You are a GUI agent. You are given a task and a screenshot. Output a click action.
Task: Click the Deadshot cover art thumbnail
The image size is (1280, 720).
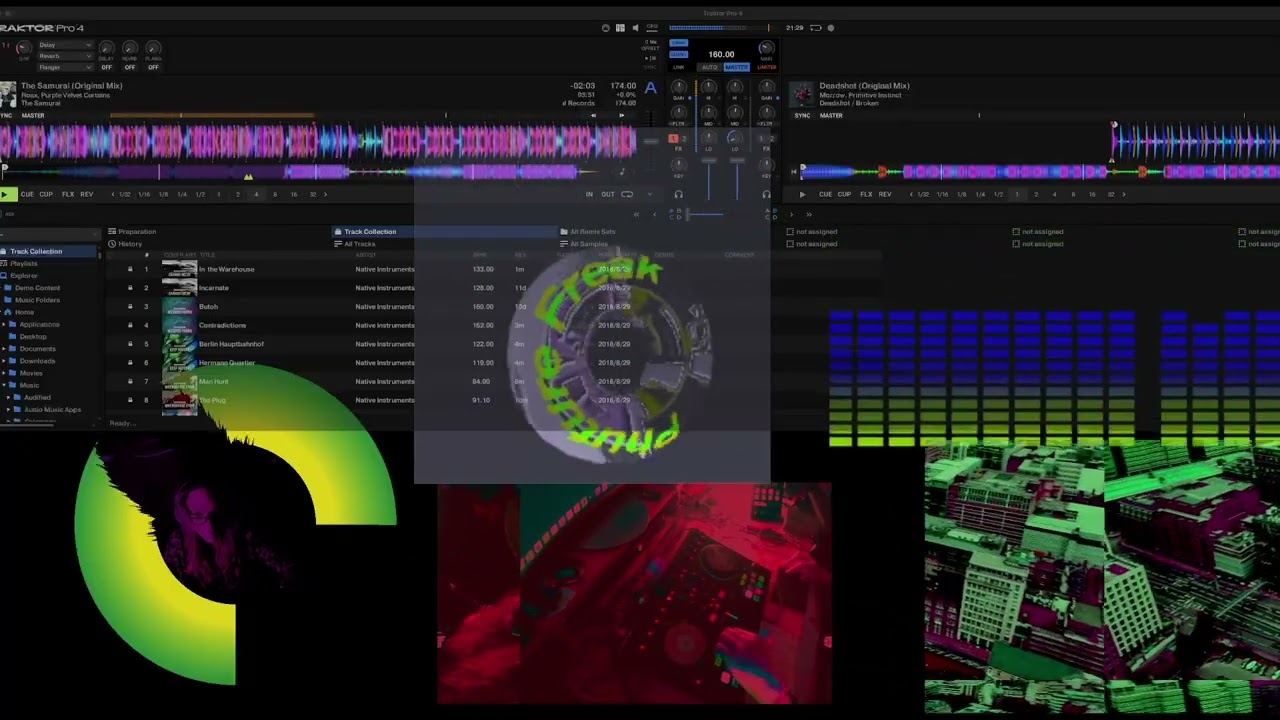click(803, 94)
